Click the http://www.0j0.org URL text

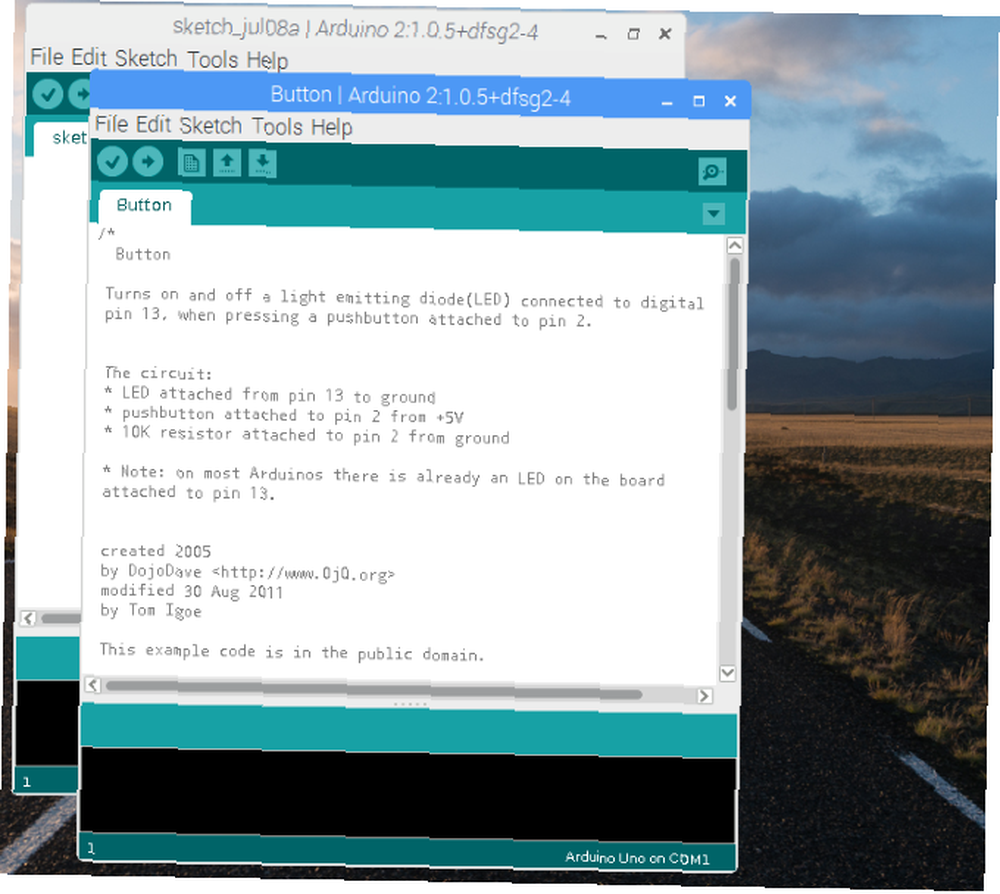pos(303,573)
